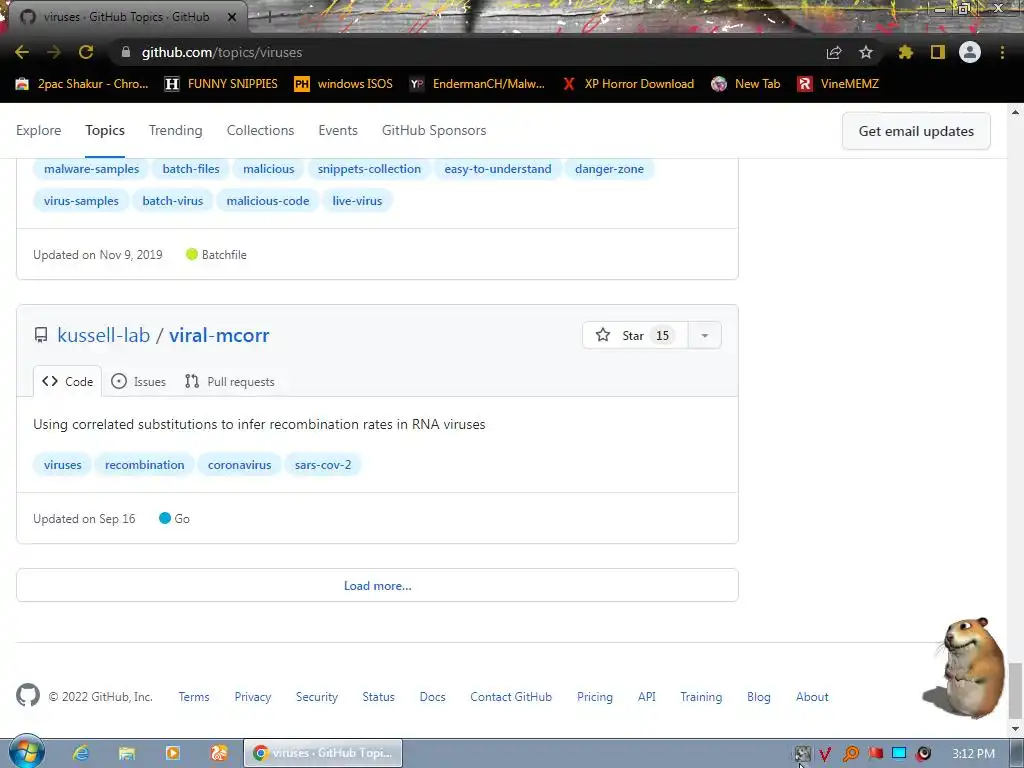The image size is (1024, 768).
Task: Select the recombination topic tag
Action: (144, 464)
